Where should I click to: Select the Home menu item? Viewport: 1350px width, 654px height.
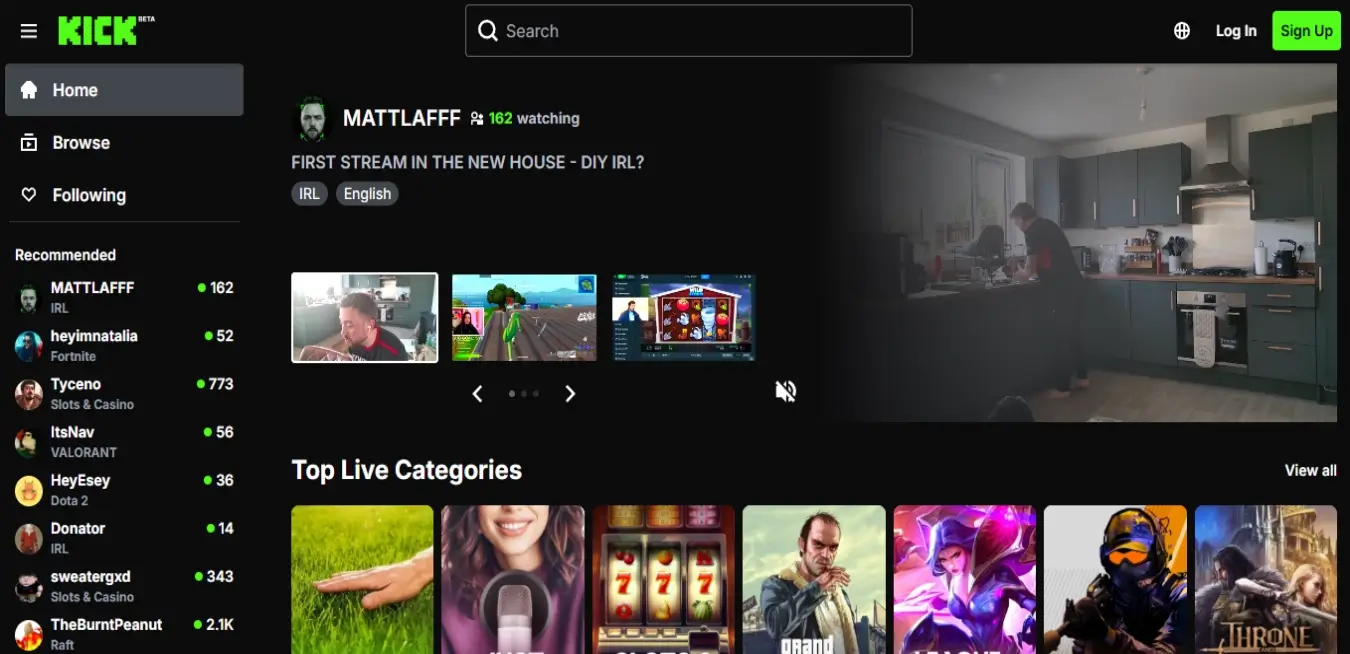tap(124, 90)
